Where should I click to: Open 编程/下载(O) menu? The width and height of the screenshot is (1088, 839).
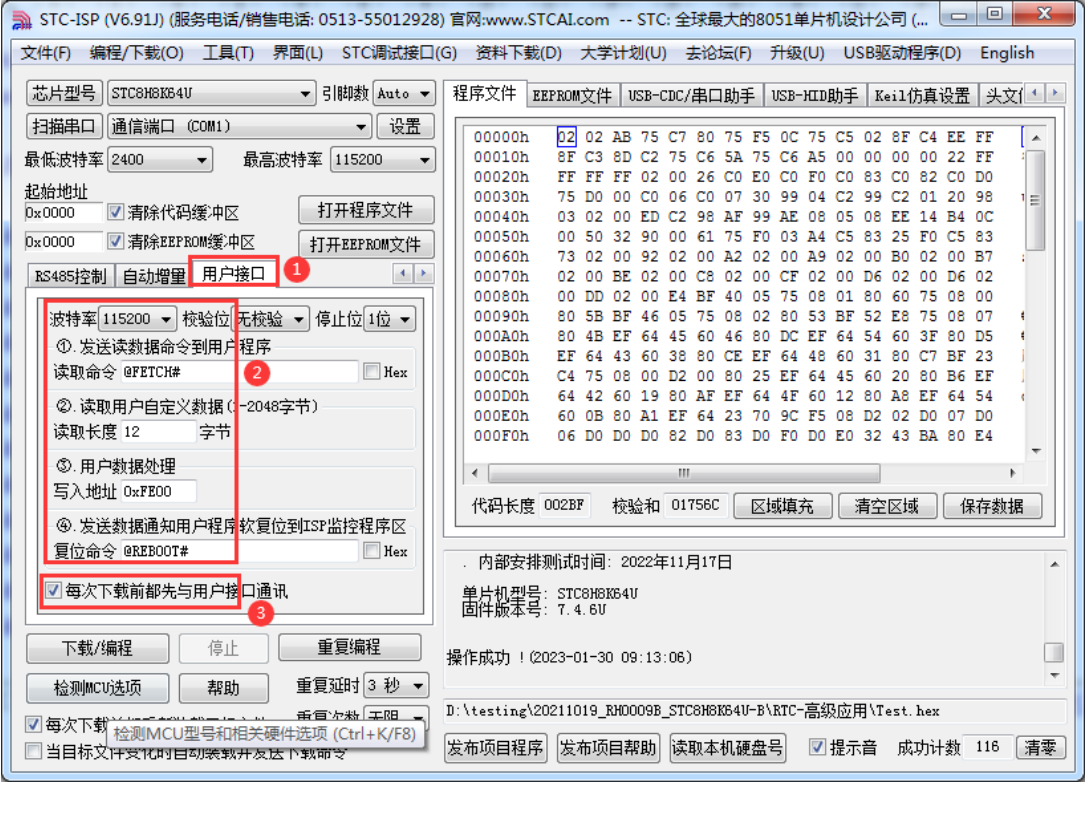click(x=137, y=53)
